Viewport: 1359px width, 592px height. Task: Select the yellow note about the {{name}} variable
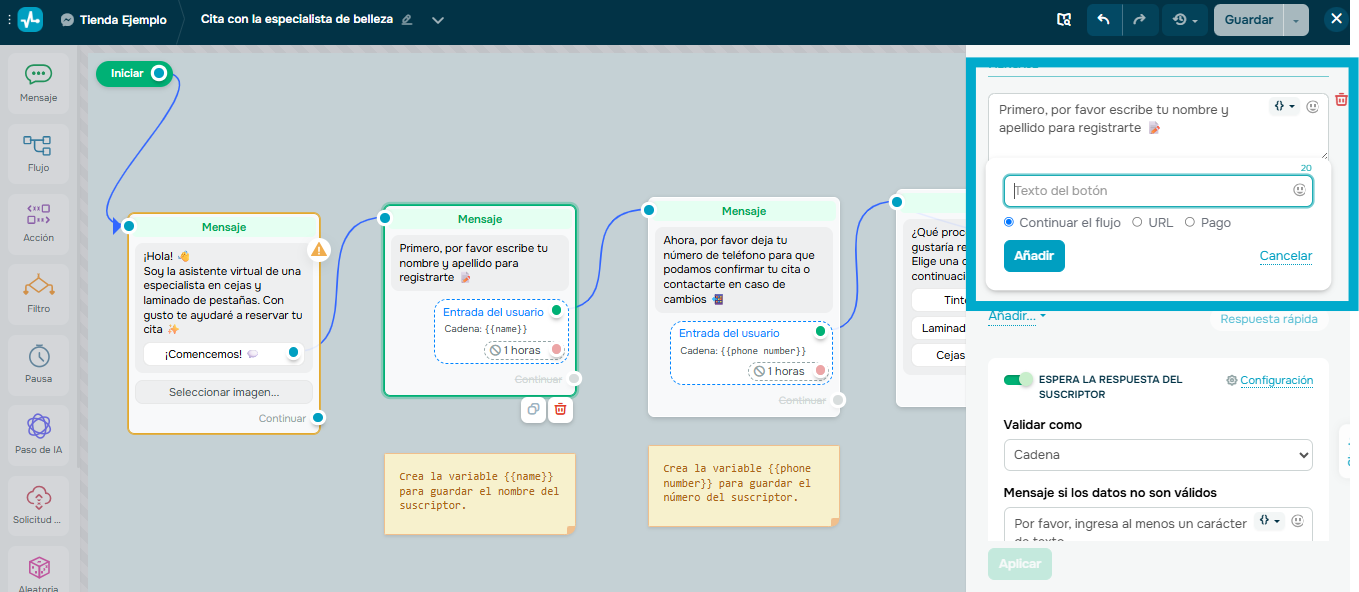pyautogui.click(x=480, y=493)
